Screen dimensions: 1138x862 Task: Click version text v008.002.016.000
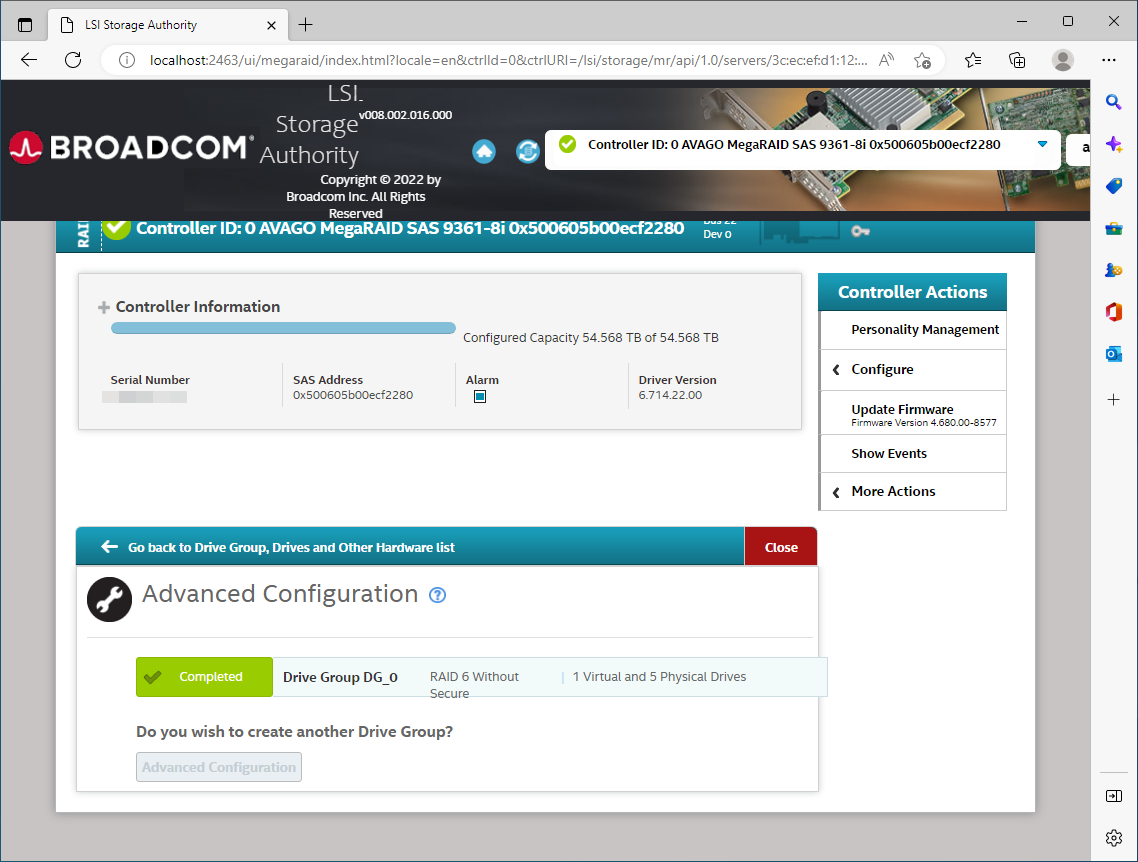[x=406, y=115]
